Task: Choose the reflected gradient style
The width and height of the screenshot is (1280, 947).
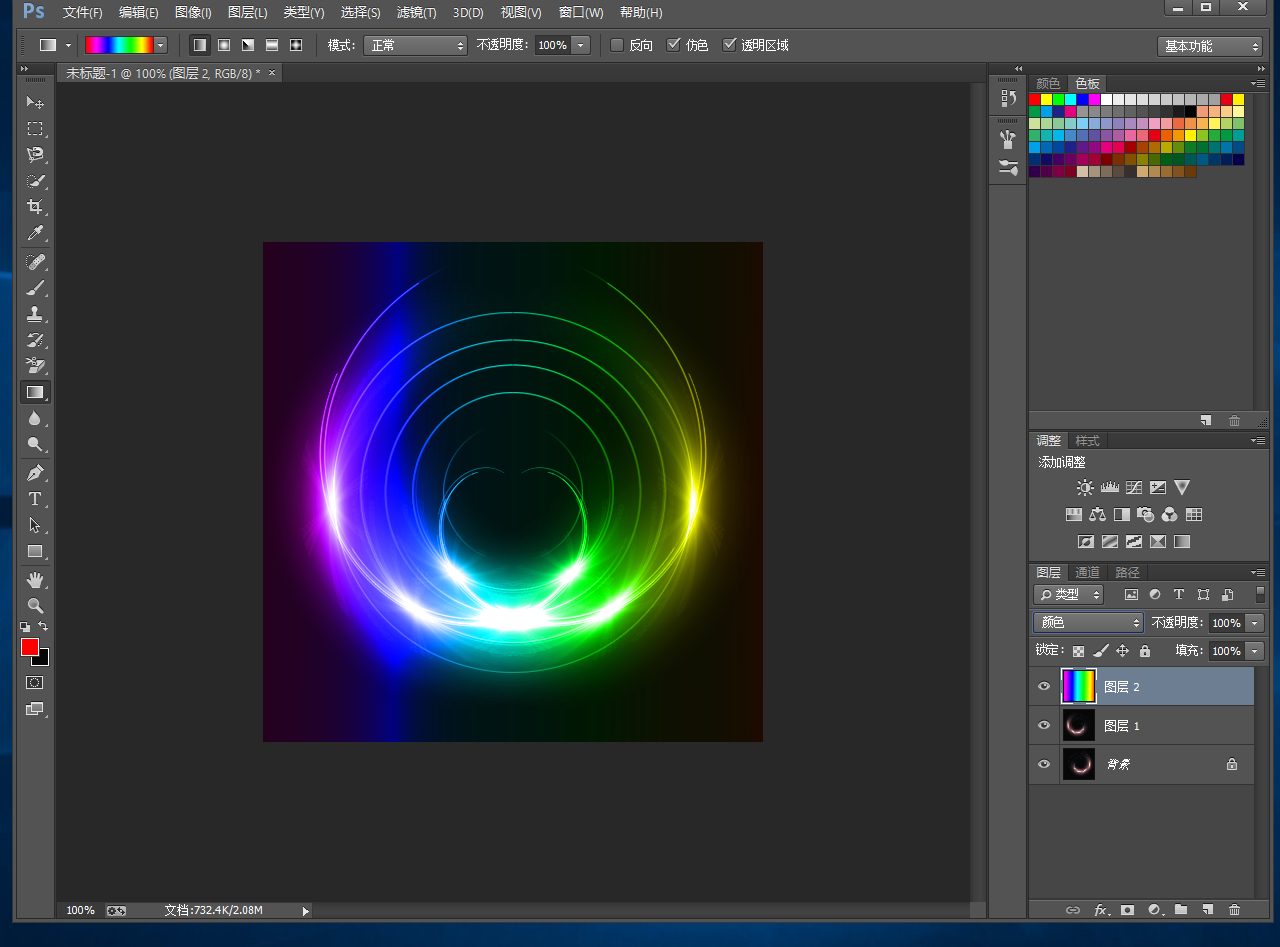Action: pyautogui.click(x=272, y=45)
